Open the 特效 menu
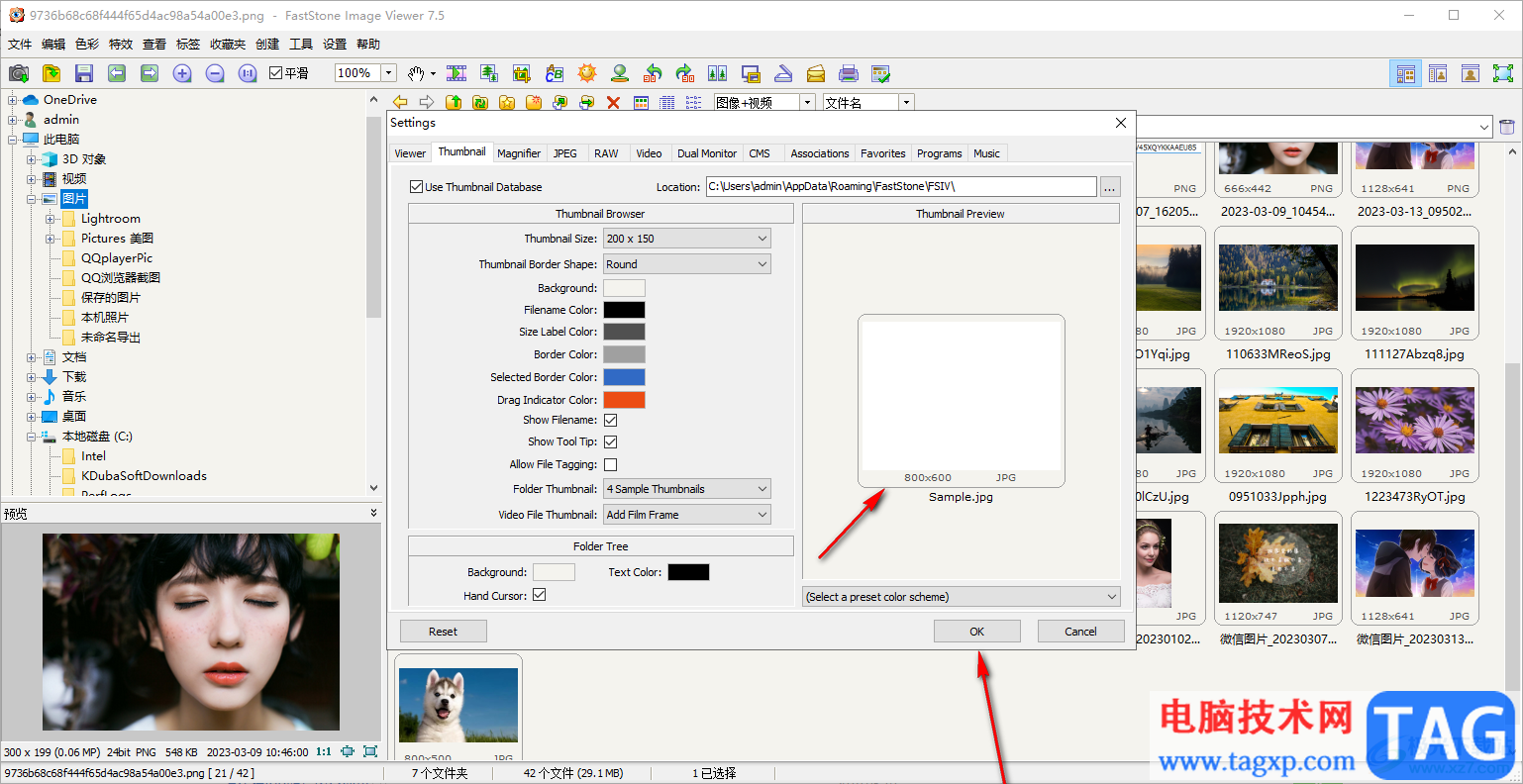This screenshot has width=1523, height=784. [x=121, y=44]
